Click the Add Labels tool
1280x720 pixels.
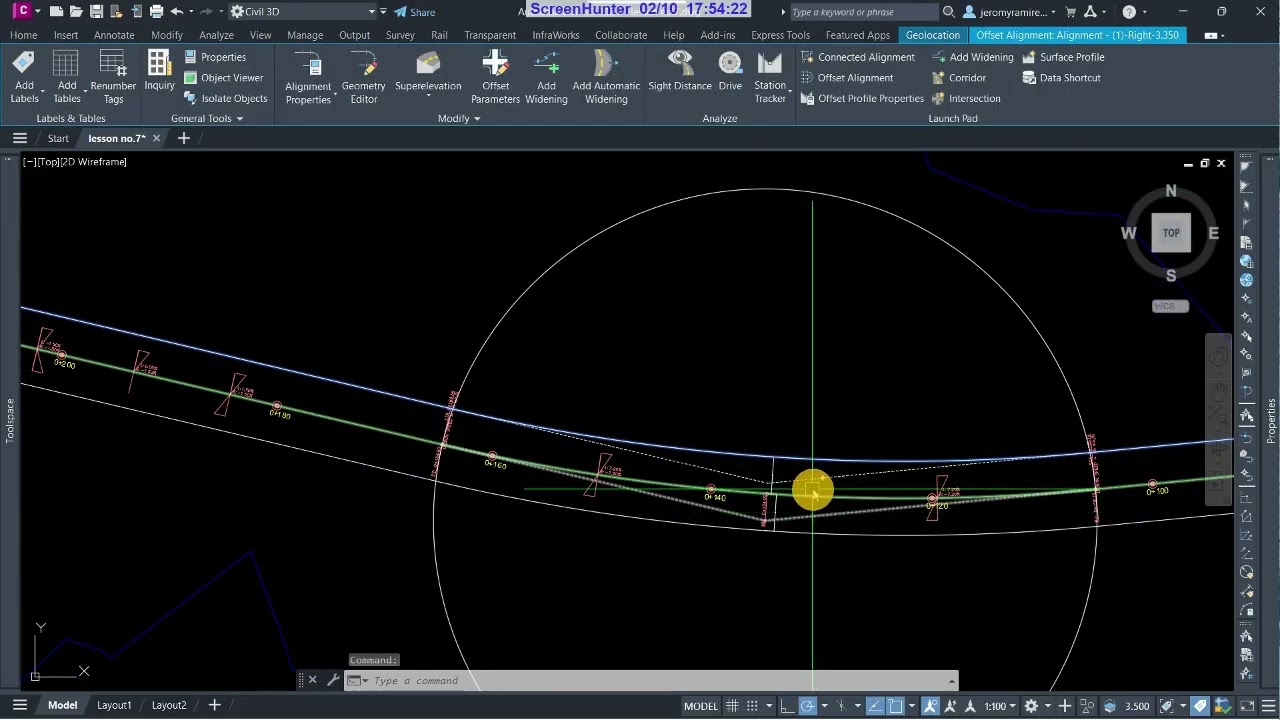(24, 77)
